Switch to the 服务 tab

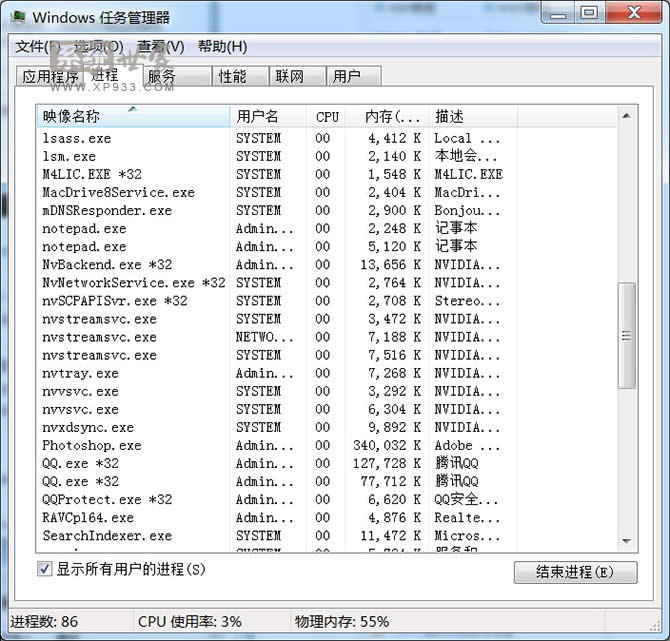coord(162,76)
